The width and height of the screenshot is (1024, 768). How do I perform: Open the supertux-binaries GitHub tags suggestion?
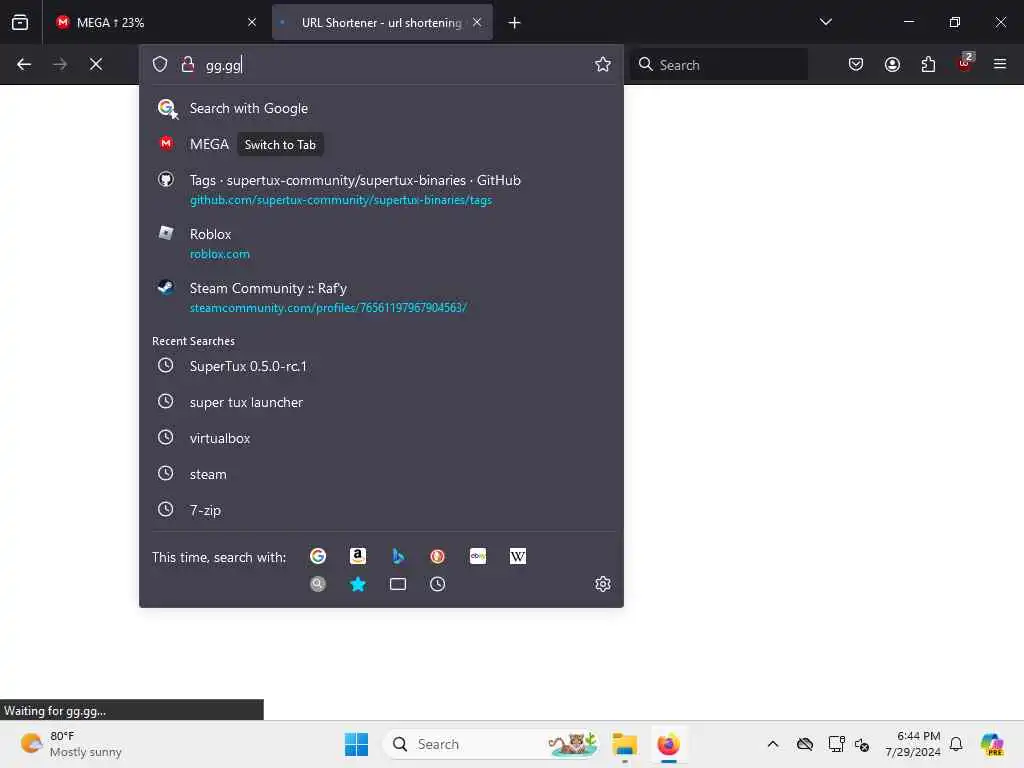coord(381,189)
